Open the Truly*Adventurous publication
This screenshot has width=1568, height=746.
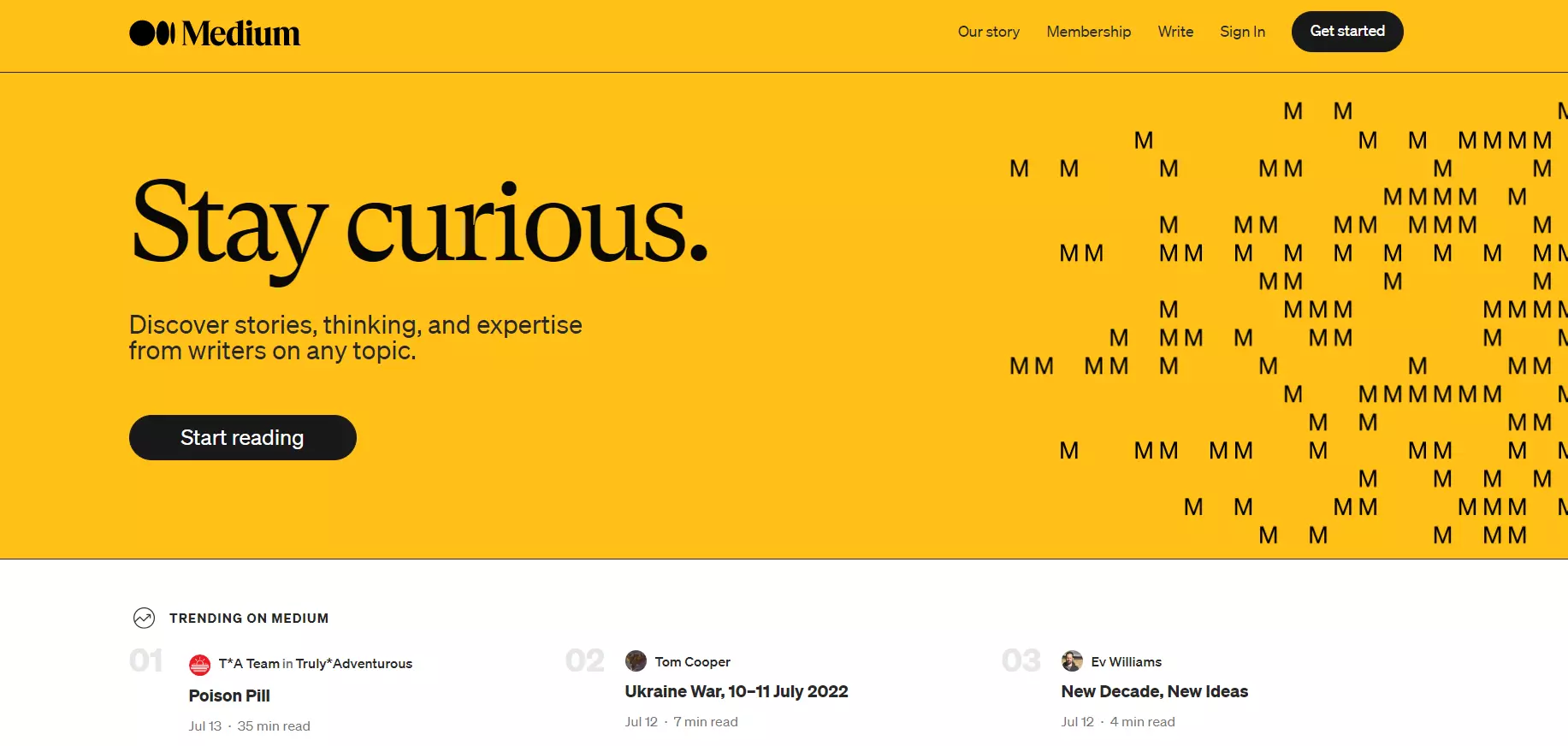(x=354, y=664)
